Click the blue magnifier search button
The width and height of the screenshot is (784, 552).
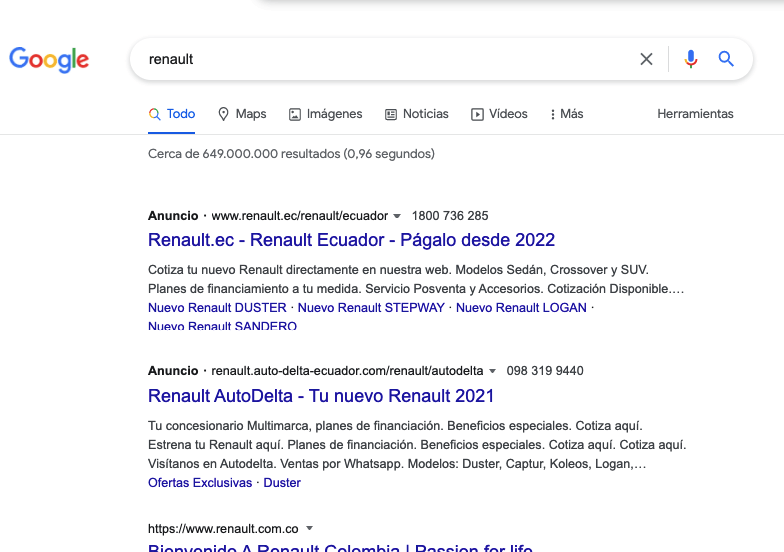(726, 59)
